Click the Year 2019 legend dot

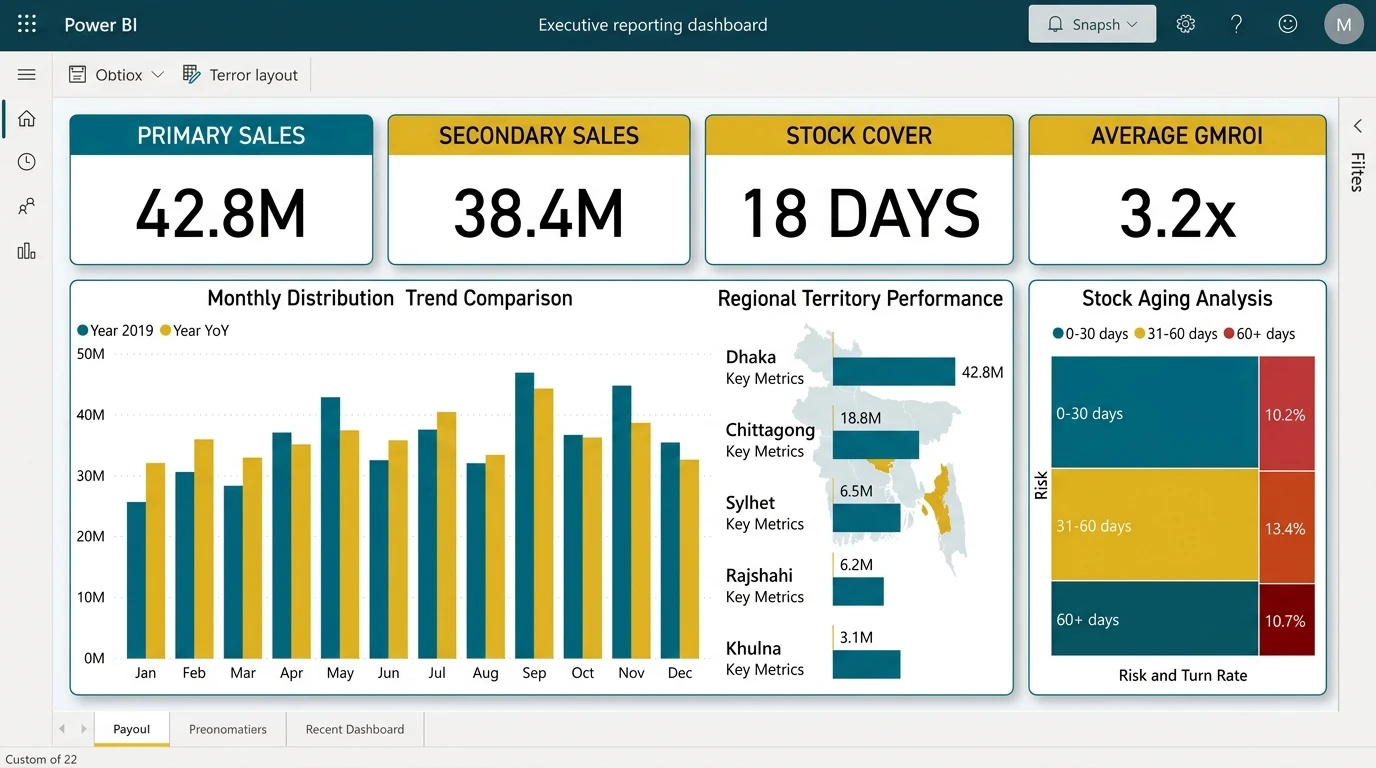tap(83, 331)
